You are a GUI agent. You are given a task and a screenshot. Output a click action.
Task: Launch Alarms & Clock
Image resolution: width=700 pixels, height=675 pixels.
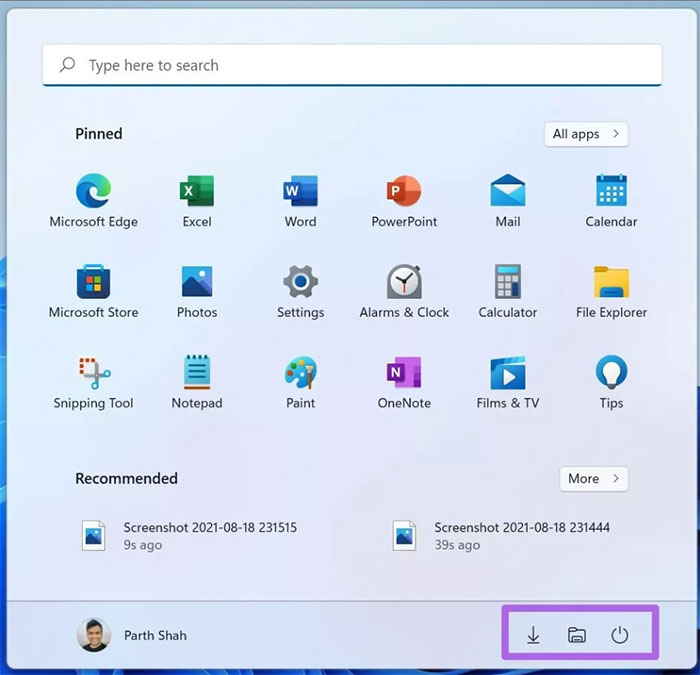click(404, 282)
